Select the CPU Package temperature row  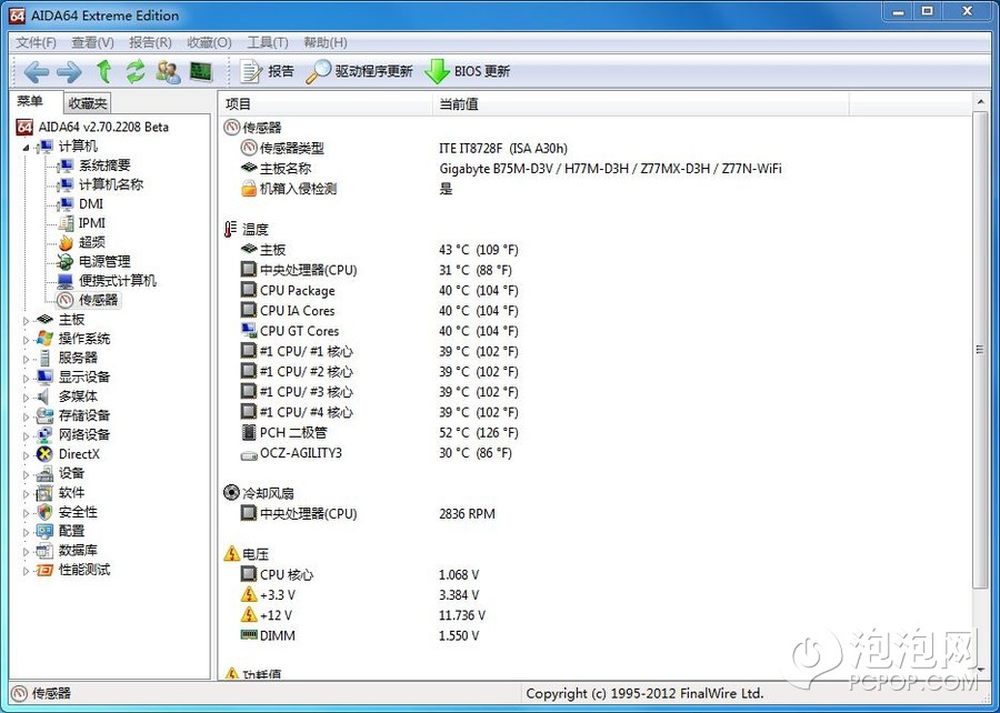(x=593, y=291)
